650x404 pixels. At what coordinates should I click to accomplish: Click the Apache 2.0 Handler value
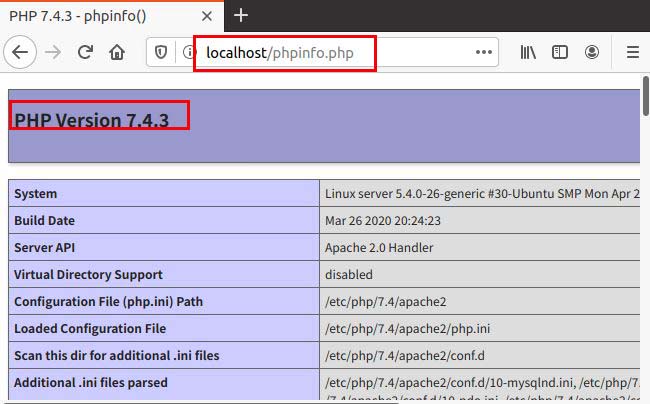point(379,247)
